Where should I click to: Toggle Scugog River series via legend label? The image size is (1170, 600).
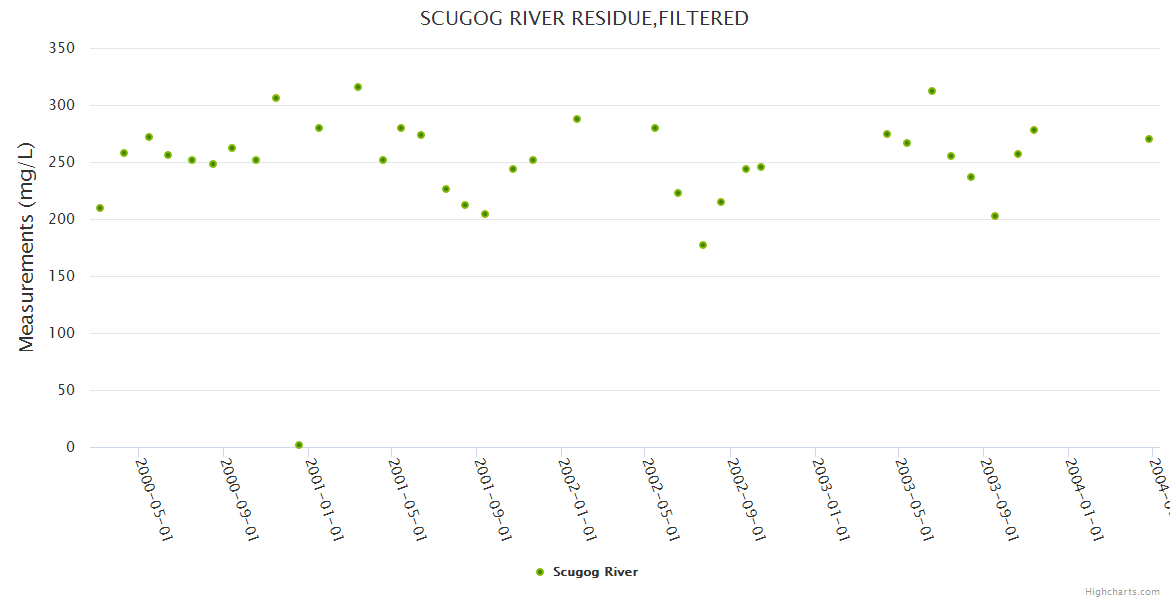point(595,572)
